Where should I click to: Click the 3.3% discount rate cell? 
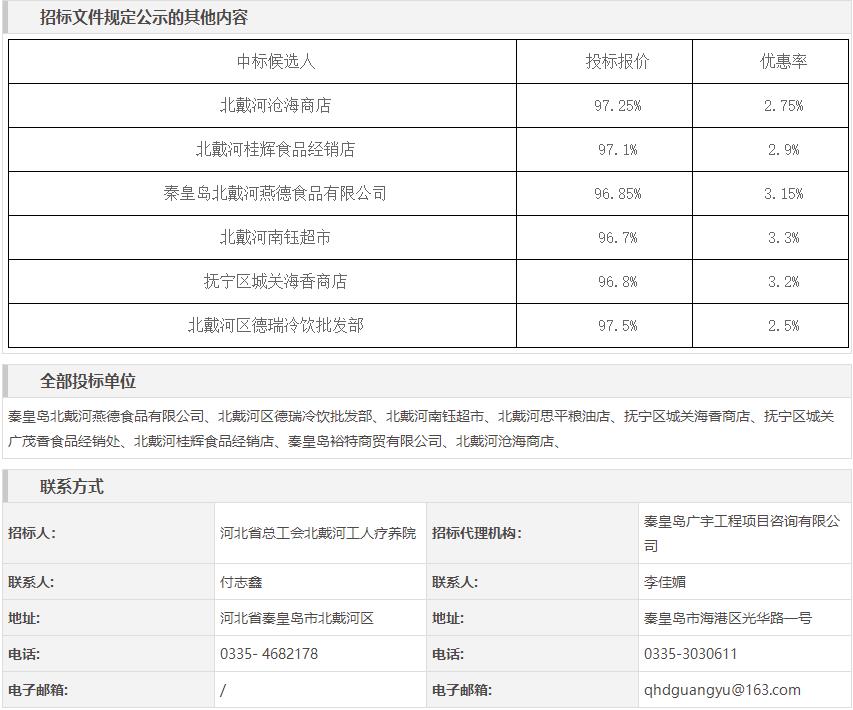783,238
